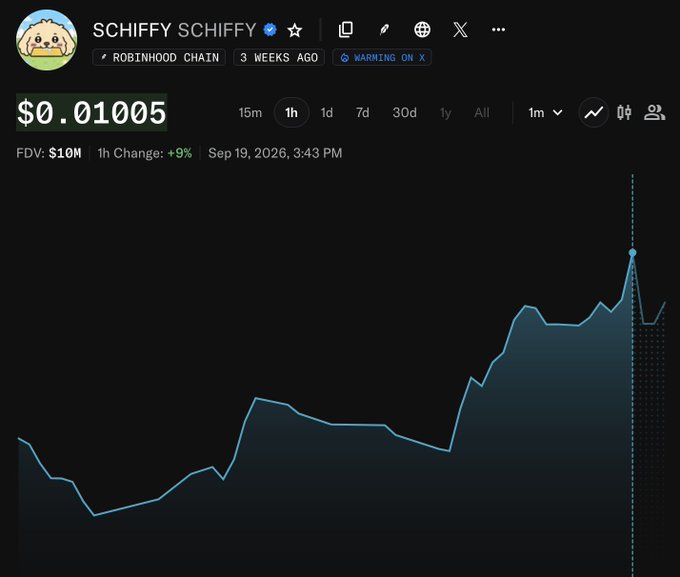Select the 1h time range

tap(291, 113)
